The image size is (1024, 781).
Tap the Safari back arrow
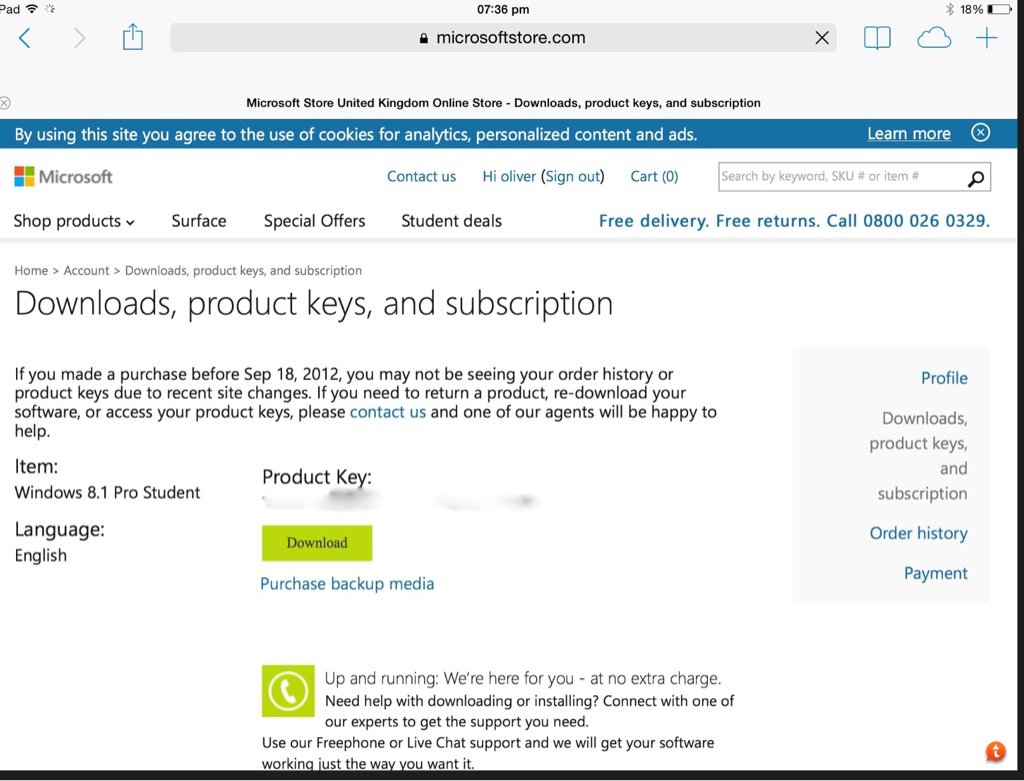tap(25, 38)
